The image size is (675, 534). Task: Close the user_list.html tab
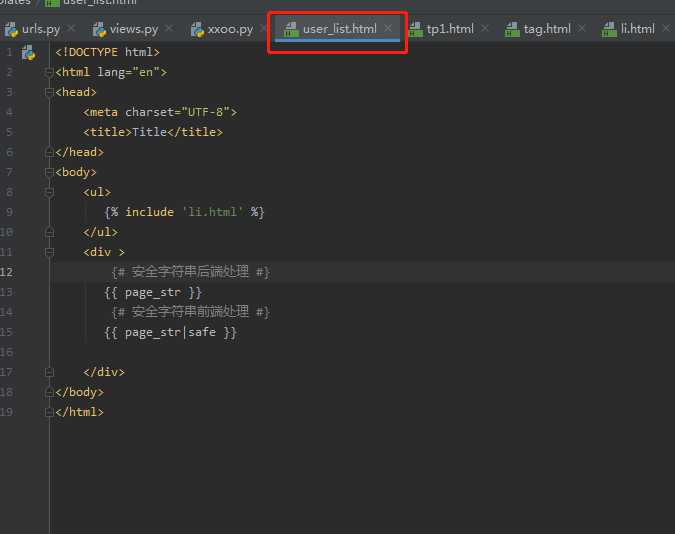click(388, 28)
